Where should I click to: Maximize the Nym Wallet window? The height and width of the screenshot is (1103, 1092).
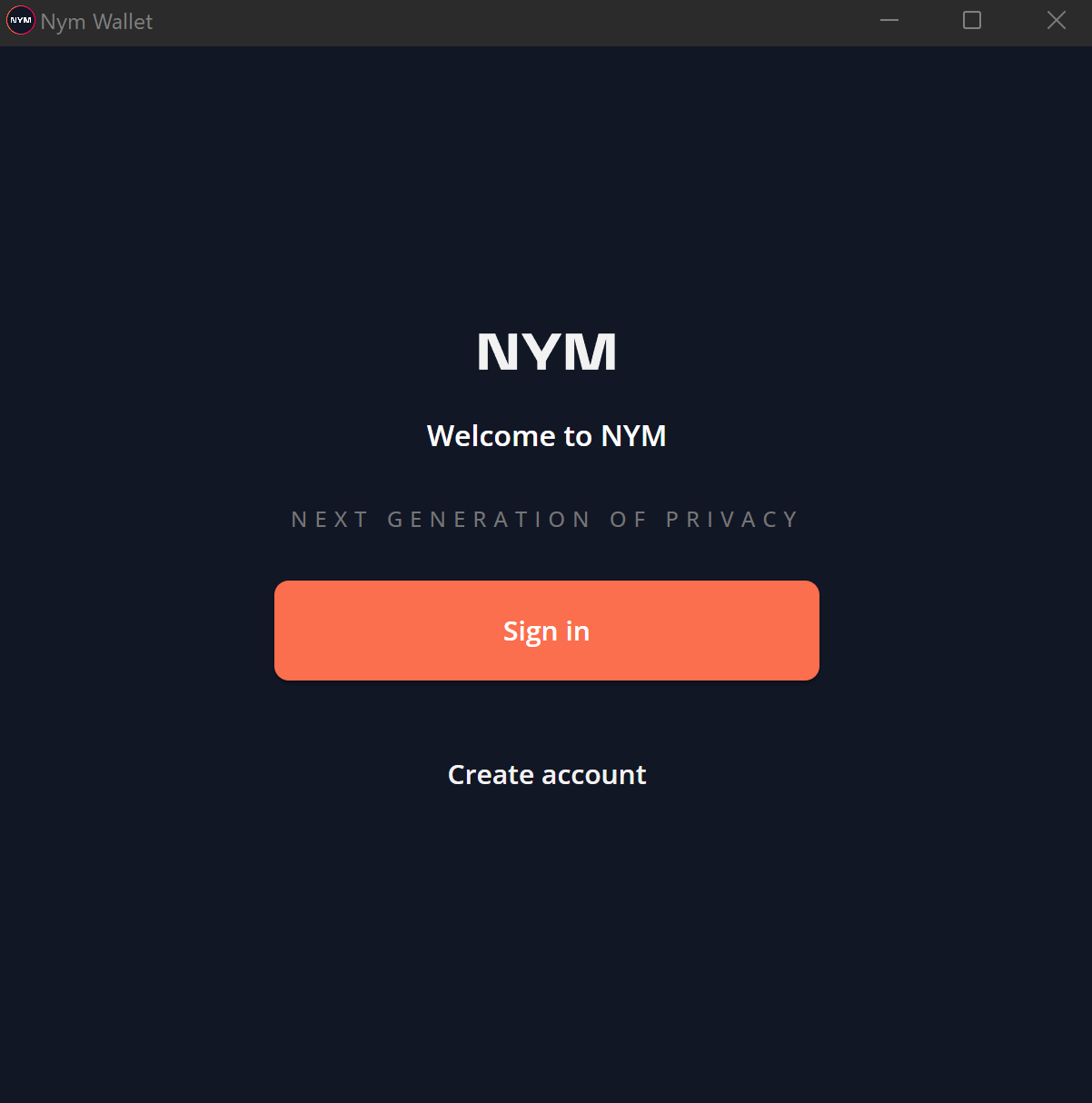972,20
